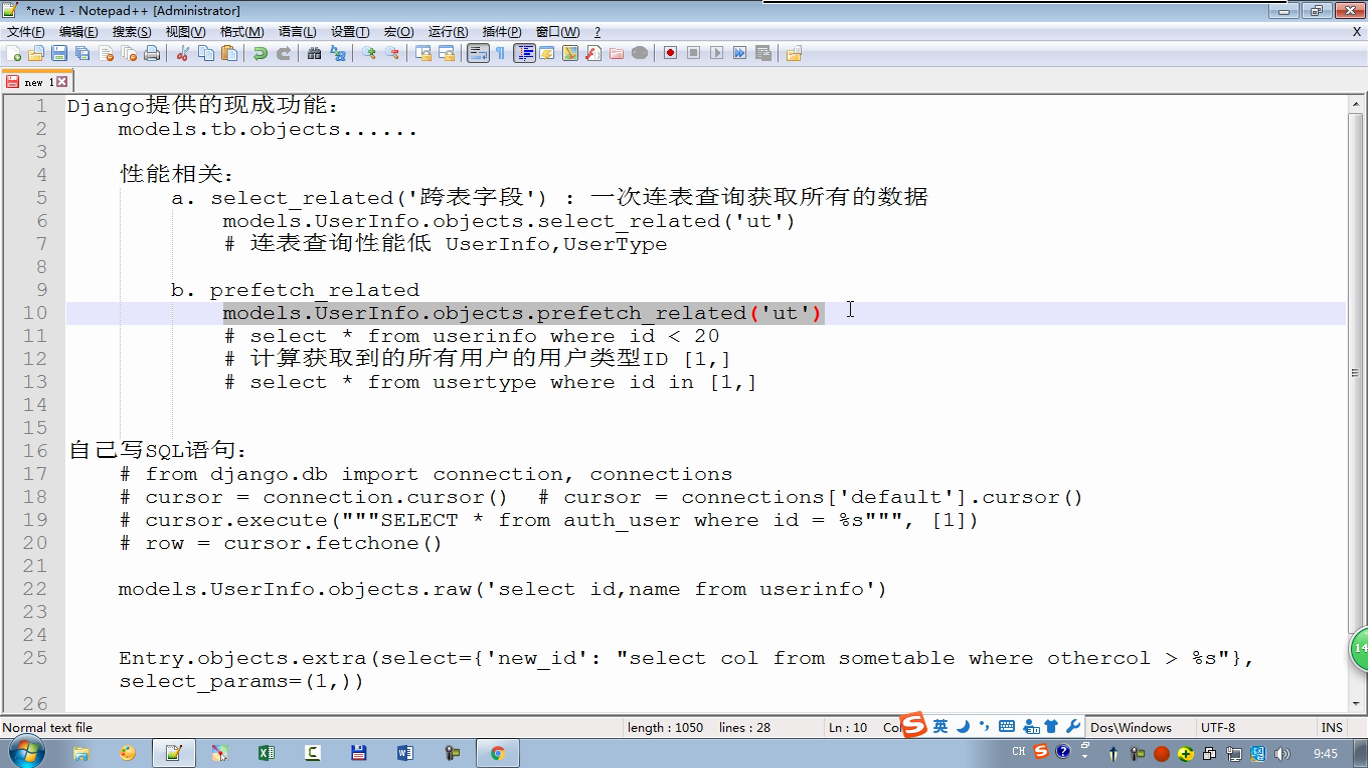Click the Save Recorded Macro icon
The width and height of the screenshot is (1368, 768).
click(763, 53)
